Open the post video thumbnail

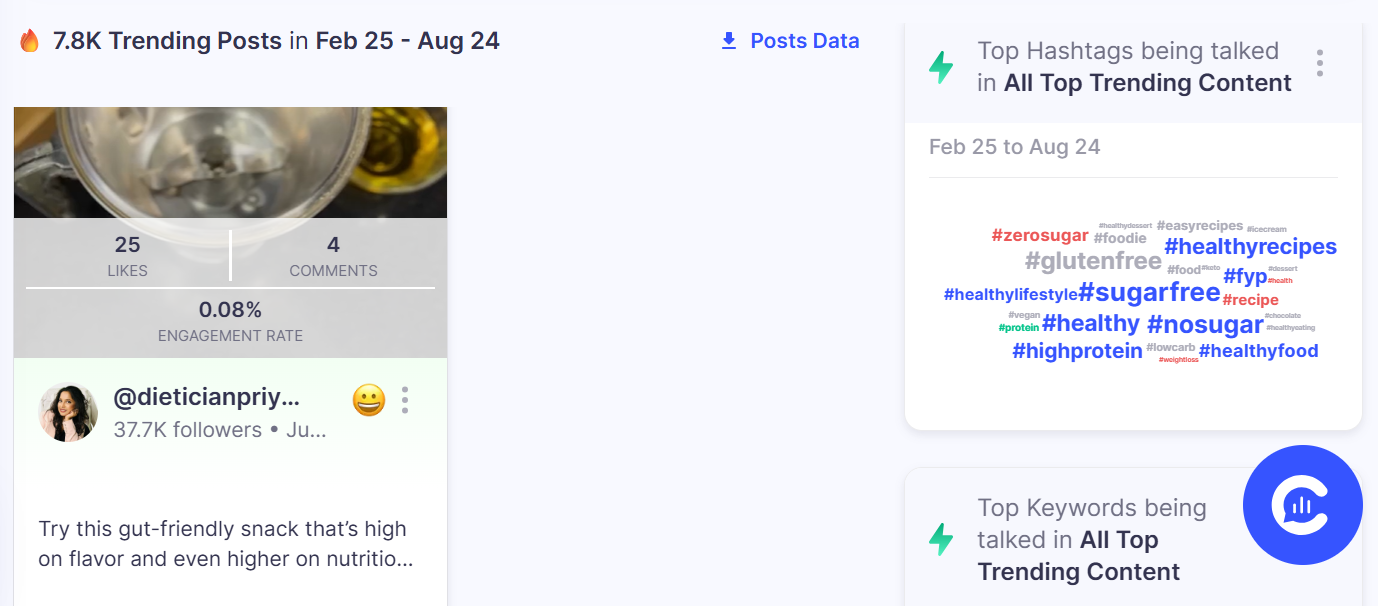click(x=230, y=162)
